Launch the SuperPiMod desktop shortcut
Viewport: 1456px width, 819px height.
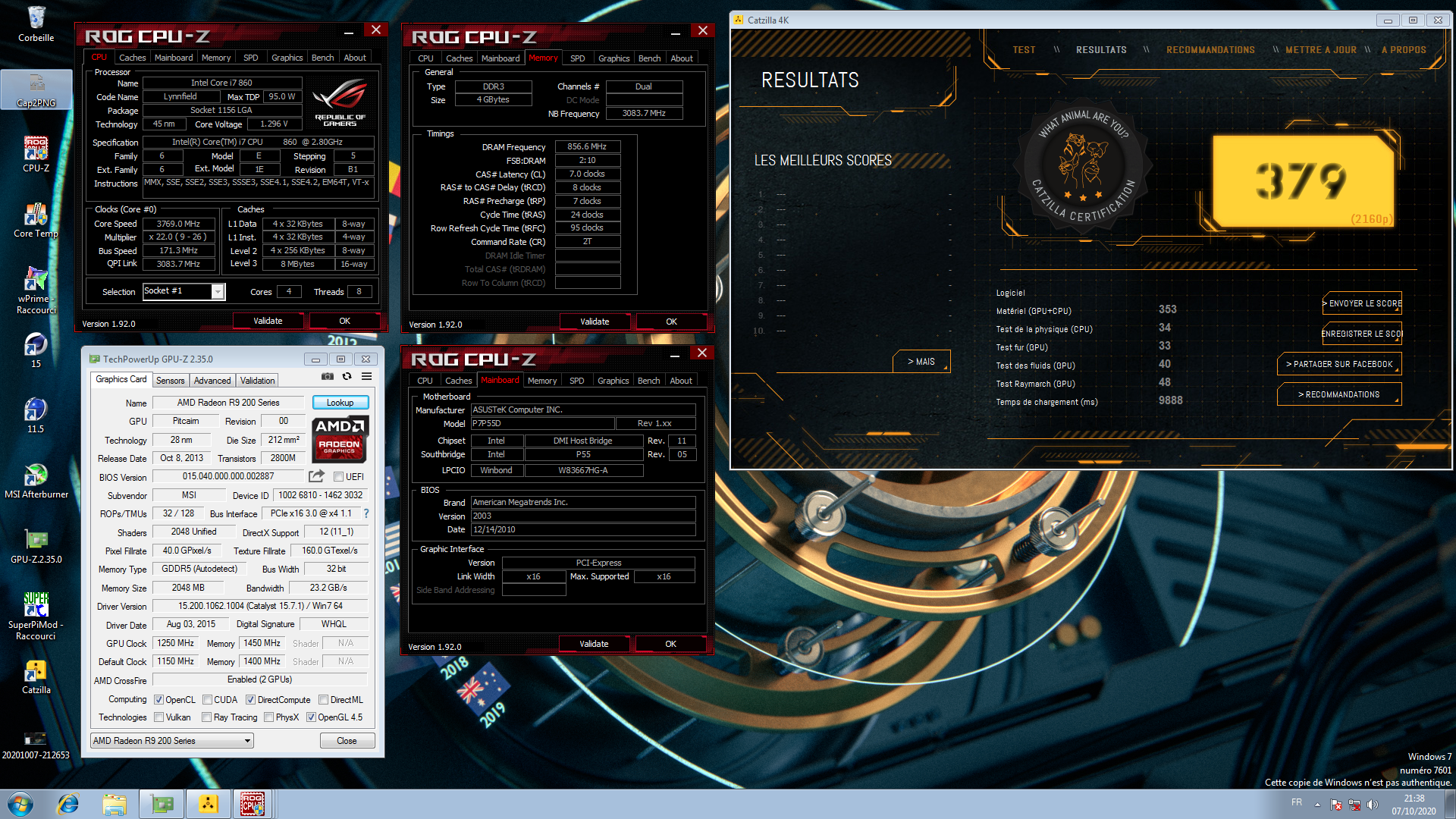pyautogui.click(x=36, y=616)
